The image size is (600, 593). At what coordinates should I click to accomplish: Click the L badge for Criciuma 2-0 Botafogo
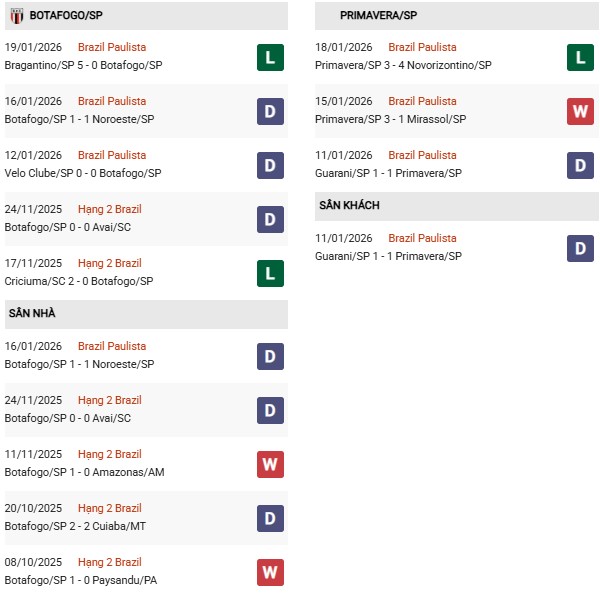(x=270, y=273)
